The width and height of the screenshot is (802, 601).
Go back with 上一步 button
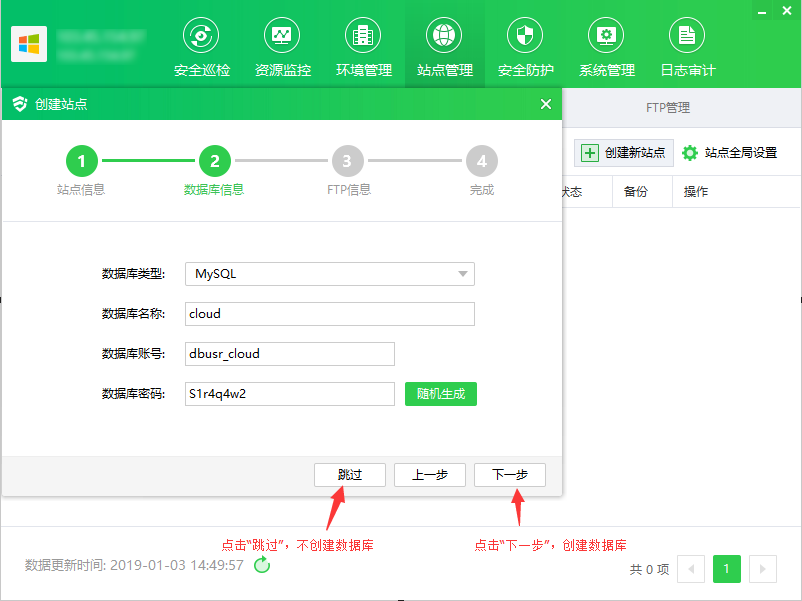430,475
